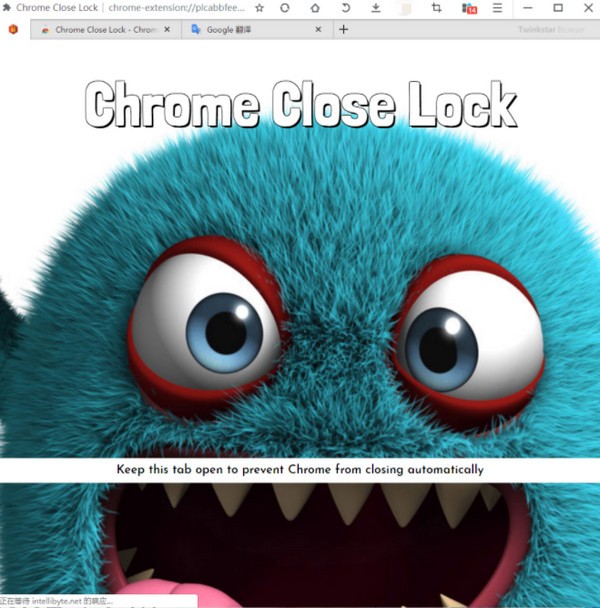Open the extension icon with the 14 badge

click(469, 8)
